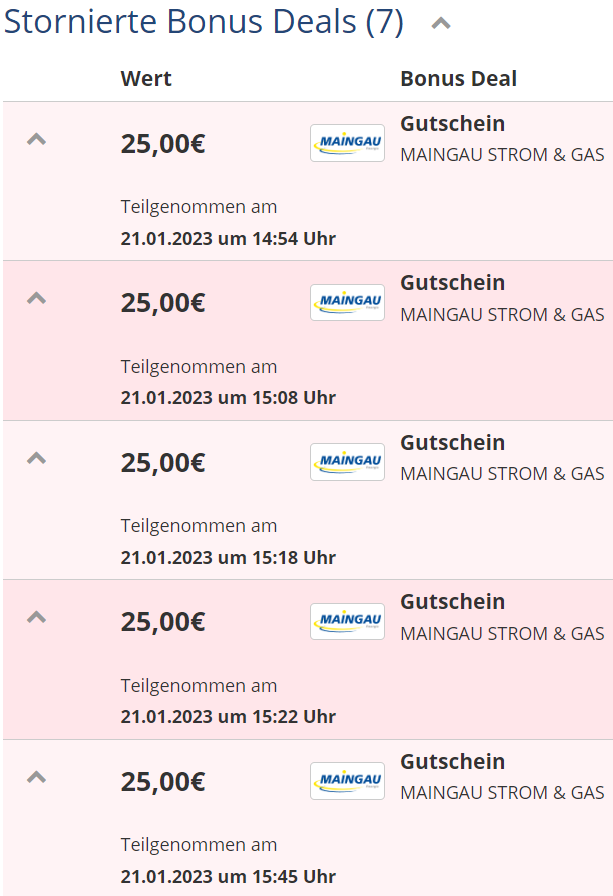Collapse the deal from 15:22 Uhr
Screen dimensions: 613x896
click(x=37, y=617)
